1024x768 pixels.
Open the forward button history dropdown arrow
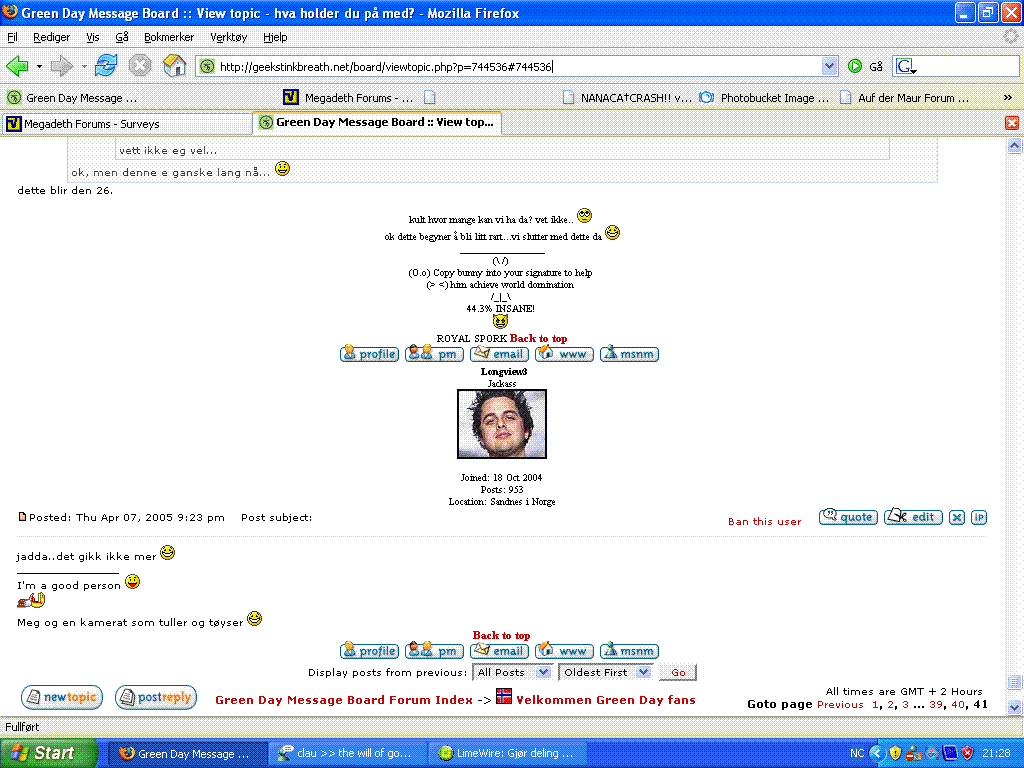84,66
